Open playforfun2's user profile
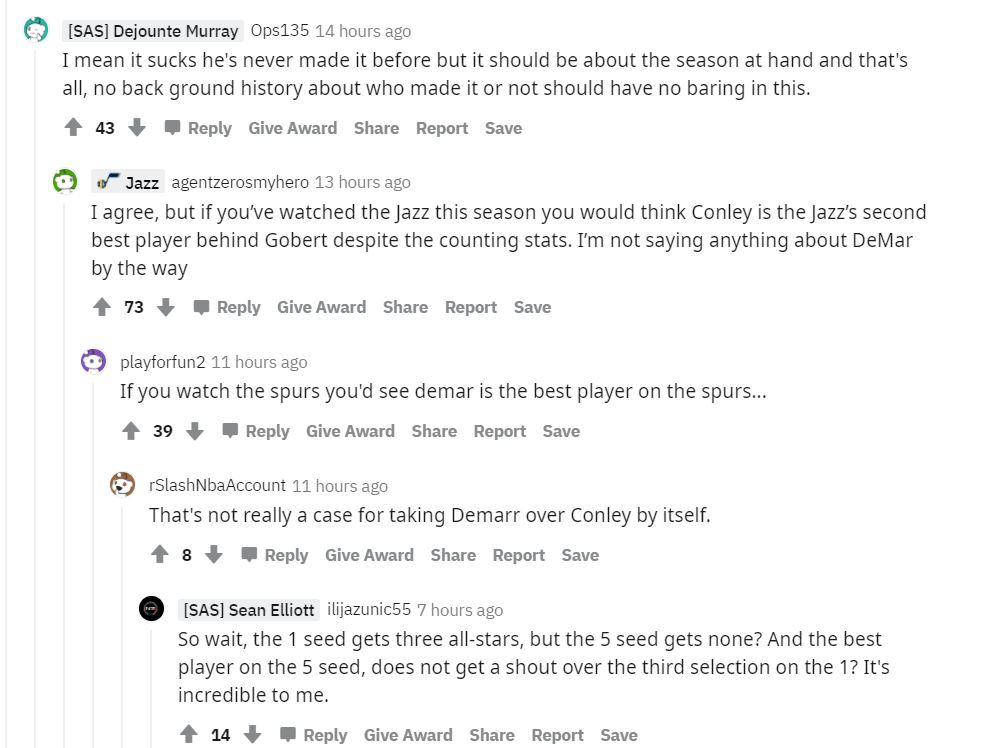The width and height of the screenshot is (988, 748). tap(162, 361)
